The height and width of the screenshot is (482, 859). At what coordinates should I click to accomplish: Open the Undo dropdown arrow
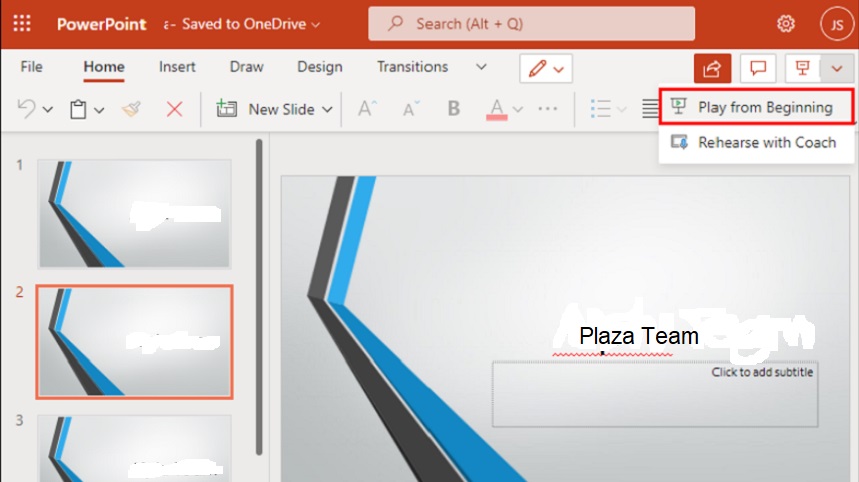(48, 110)
